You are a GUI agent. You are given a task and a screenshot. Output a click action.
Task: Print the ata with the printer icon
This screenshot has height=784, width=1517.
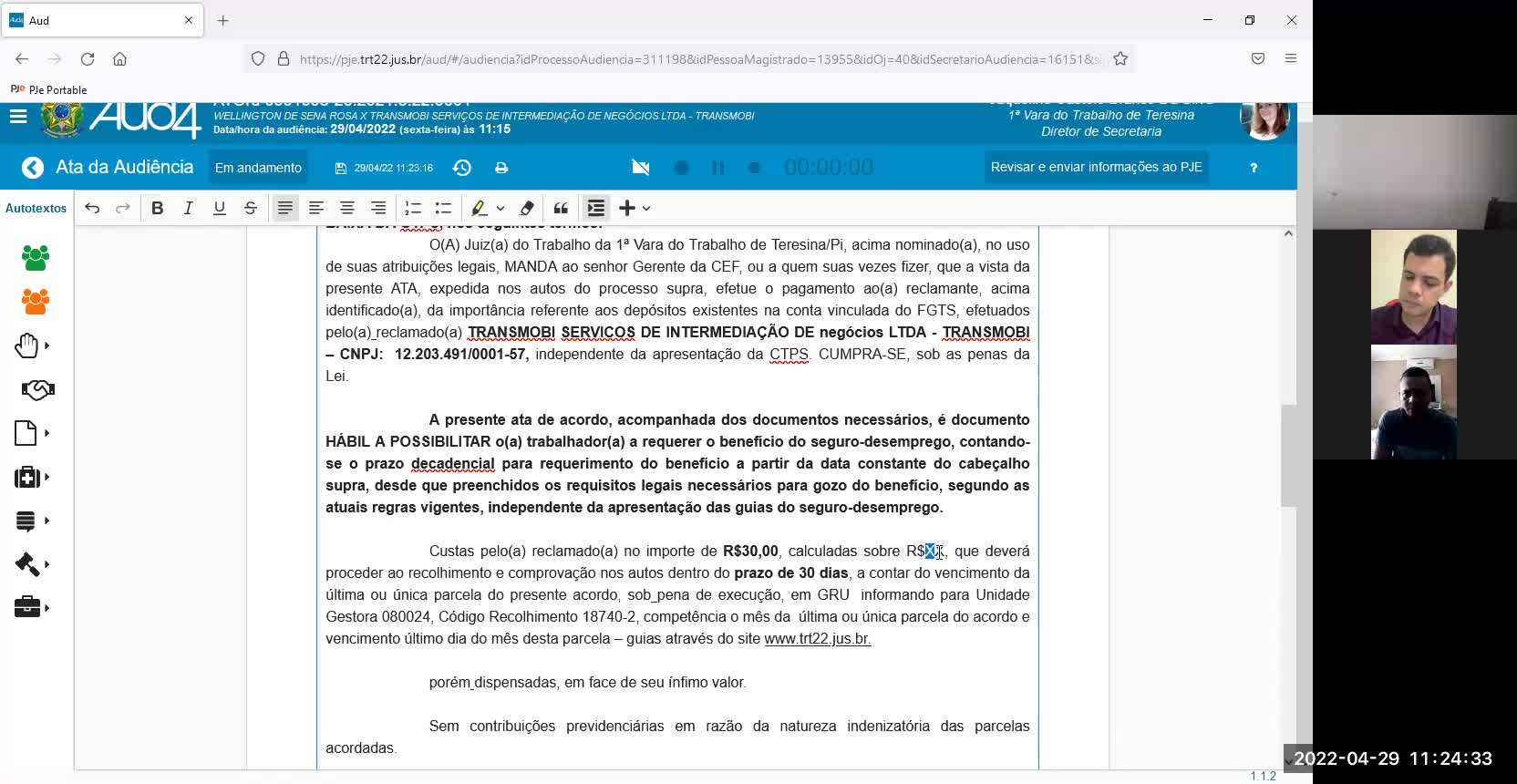coord(501,168)
